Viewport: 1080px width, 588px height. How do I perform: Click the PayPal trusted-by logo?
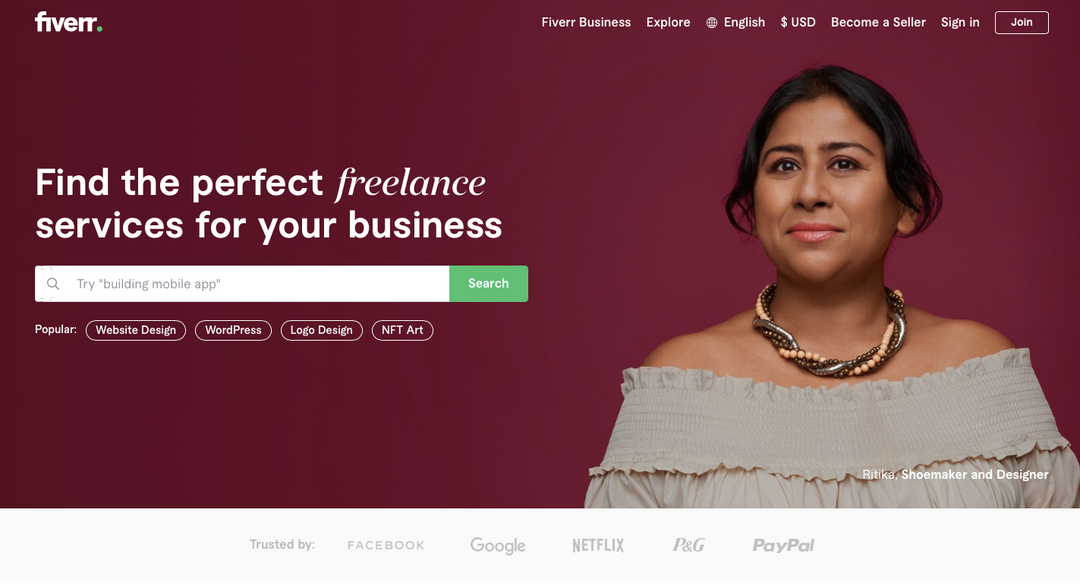[x=783, y=545]
